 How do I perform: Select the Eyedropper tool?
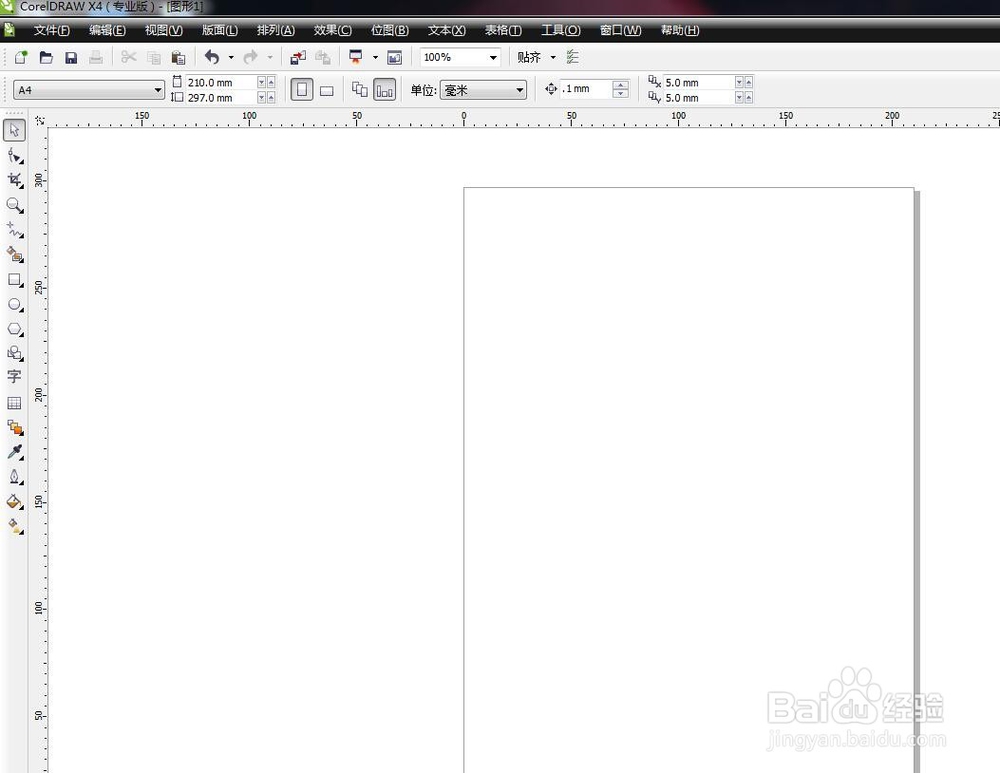(x=15, y=452)
